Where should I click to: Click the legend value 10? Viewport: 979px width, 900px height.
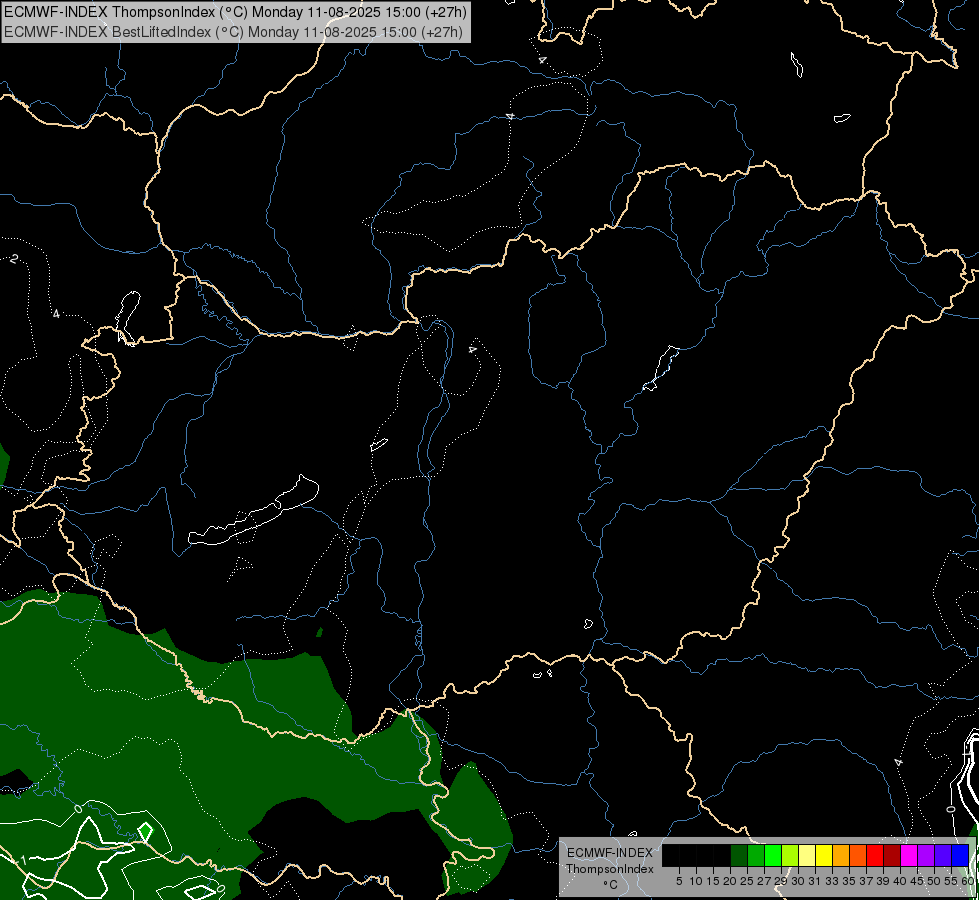[696, 881]
